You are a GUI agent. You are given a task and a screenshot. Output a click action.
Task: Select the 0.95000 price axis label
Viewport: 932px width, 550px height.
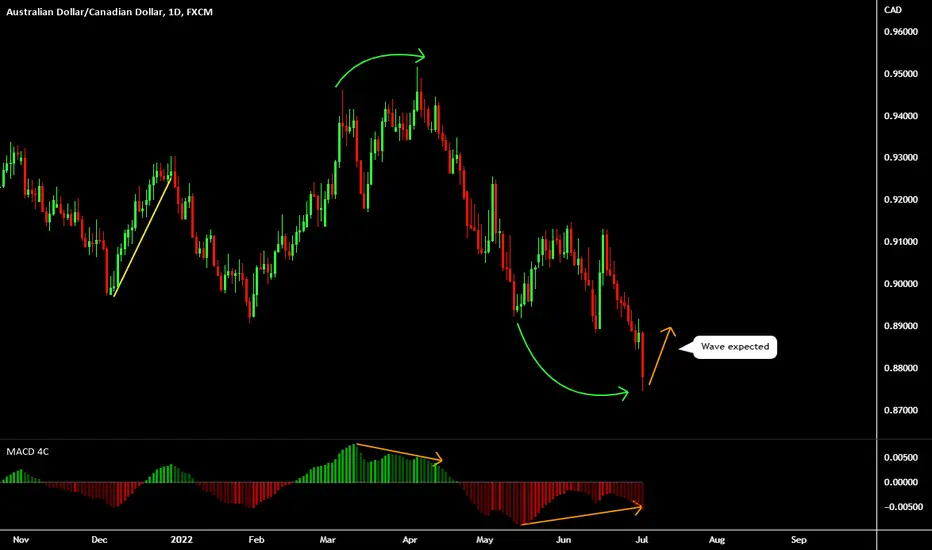(x=900, y=74)
